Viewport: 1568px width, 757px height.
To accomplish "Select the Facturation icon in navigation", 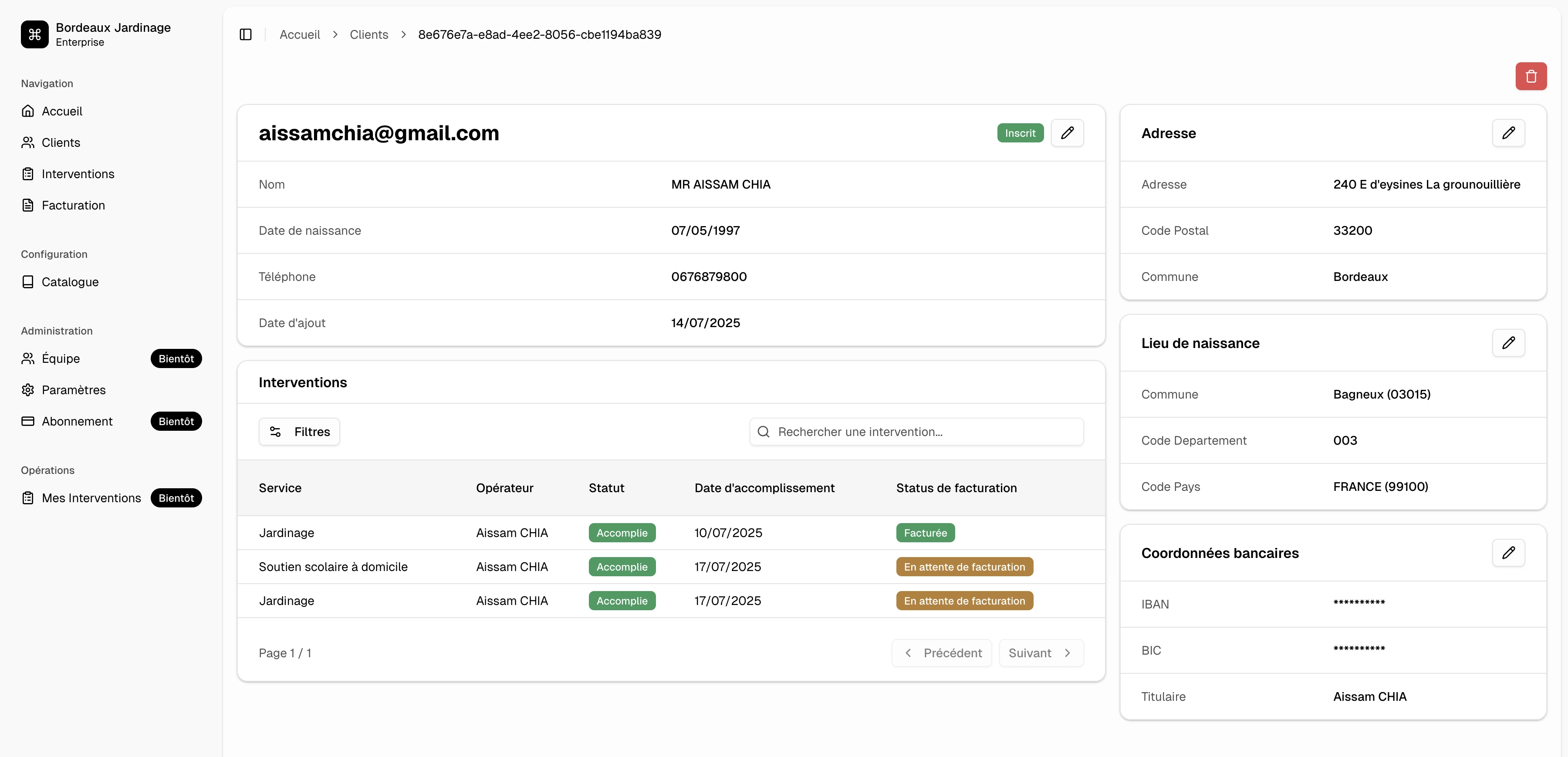I will tap(28, 205).
